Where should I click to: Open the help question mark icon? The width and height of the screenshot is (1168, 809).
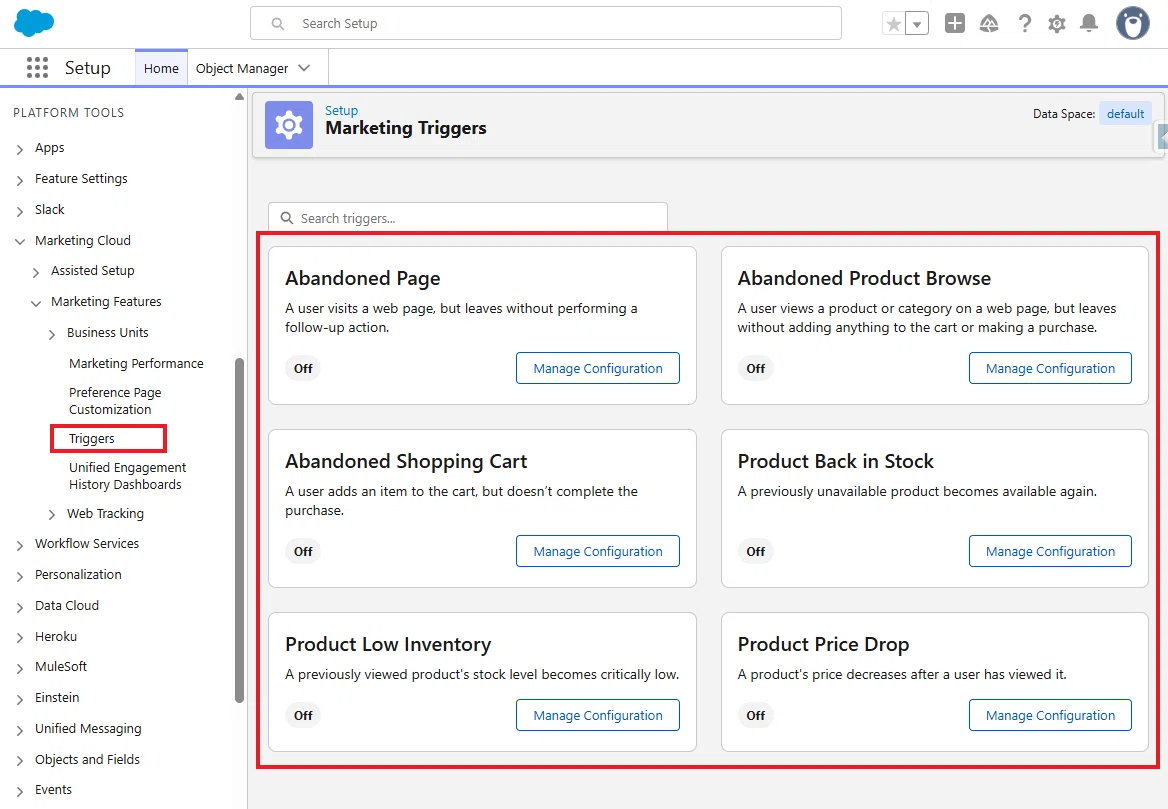[x=1025, y=24]
